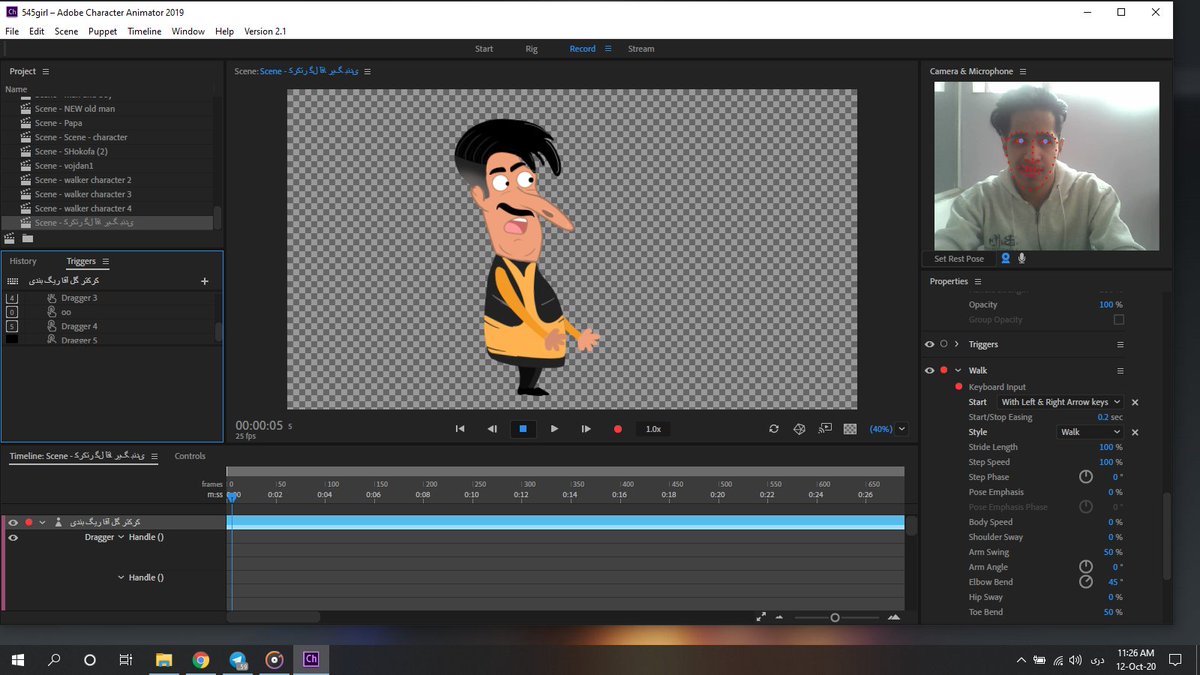Screen dimensions: 1200x675
Task: Open the Triggers panel menu icon
Action: coord(106,261)
